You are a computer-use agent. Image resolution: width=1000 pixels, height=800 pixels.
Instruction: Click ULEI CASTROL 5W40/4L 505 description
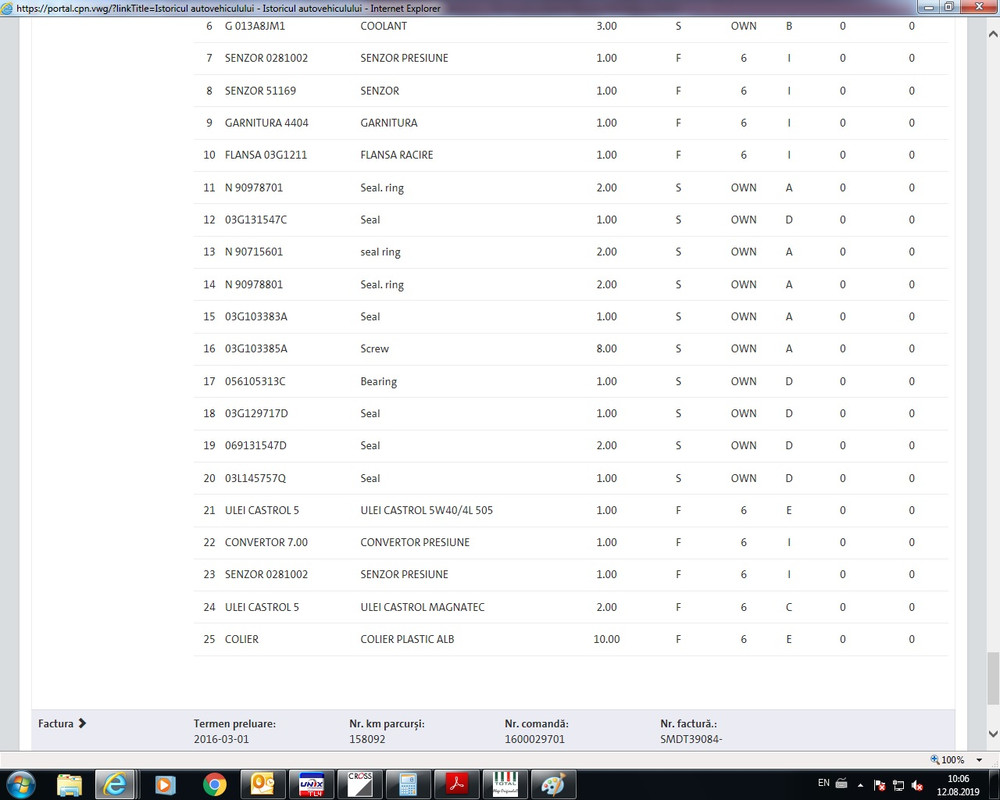tap(427, 510)
